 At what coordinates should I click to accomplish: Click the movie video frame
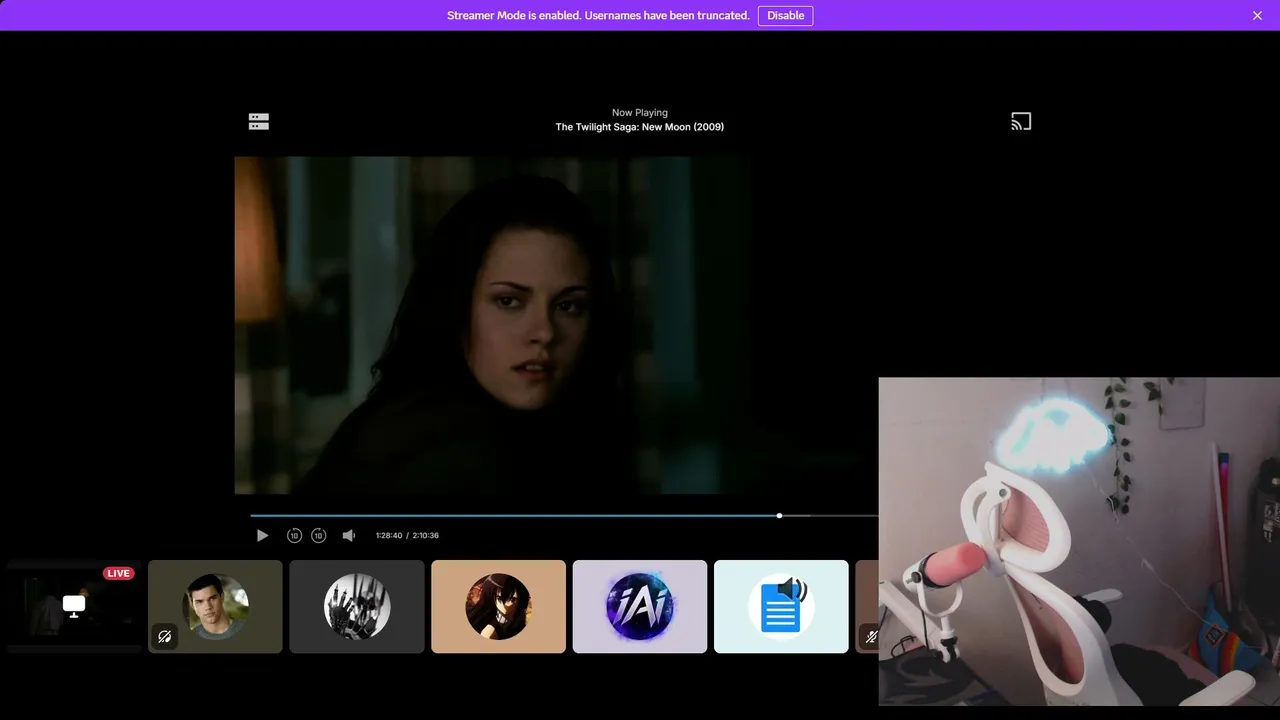556,325
